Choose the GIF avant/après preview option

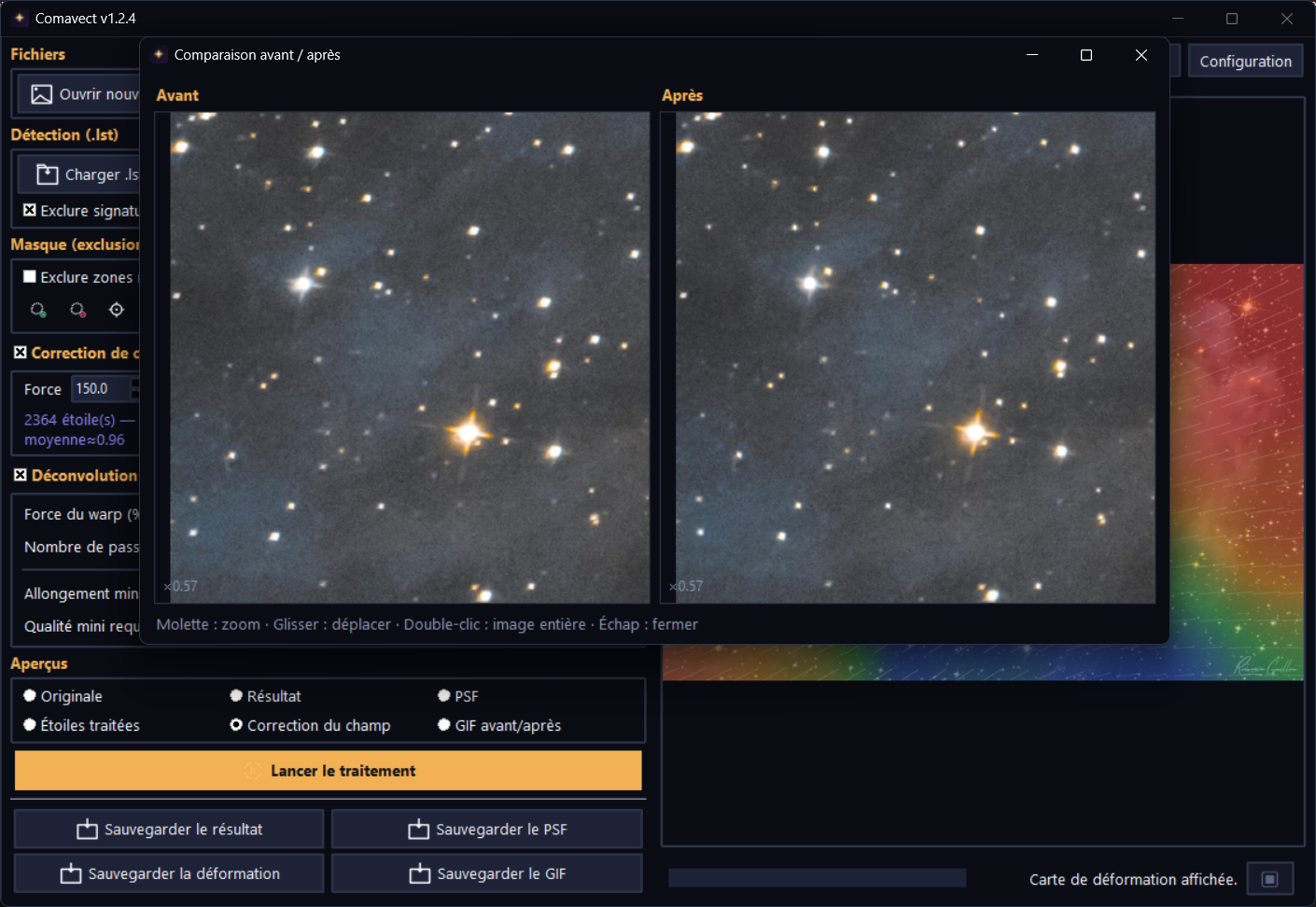(444, 725)
